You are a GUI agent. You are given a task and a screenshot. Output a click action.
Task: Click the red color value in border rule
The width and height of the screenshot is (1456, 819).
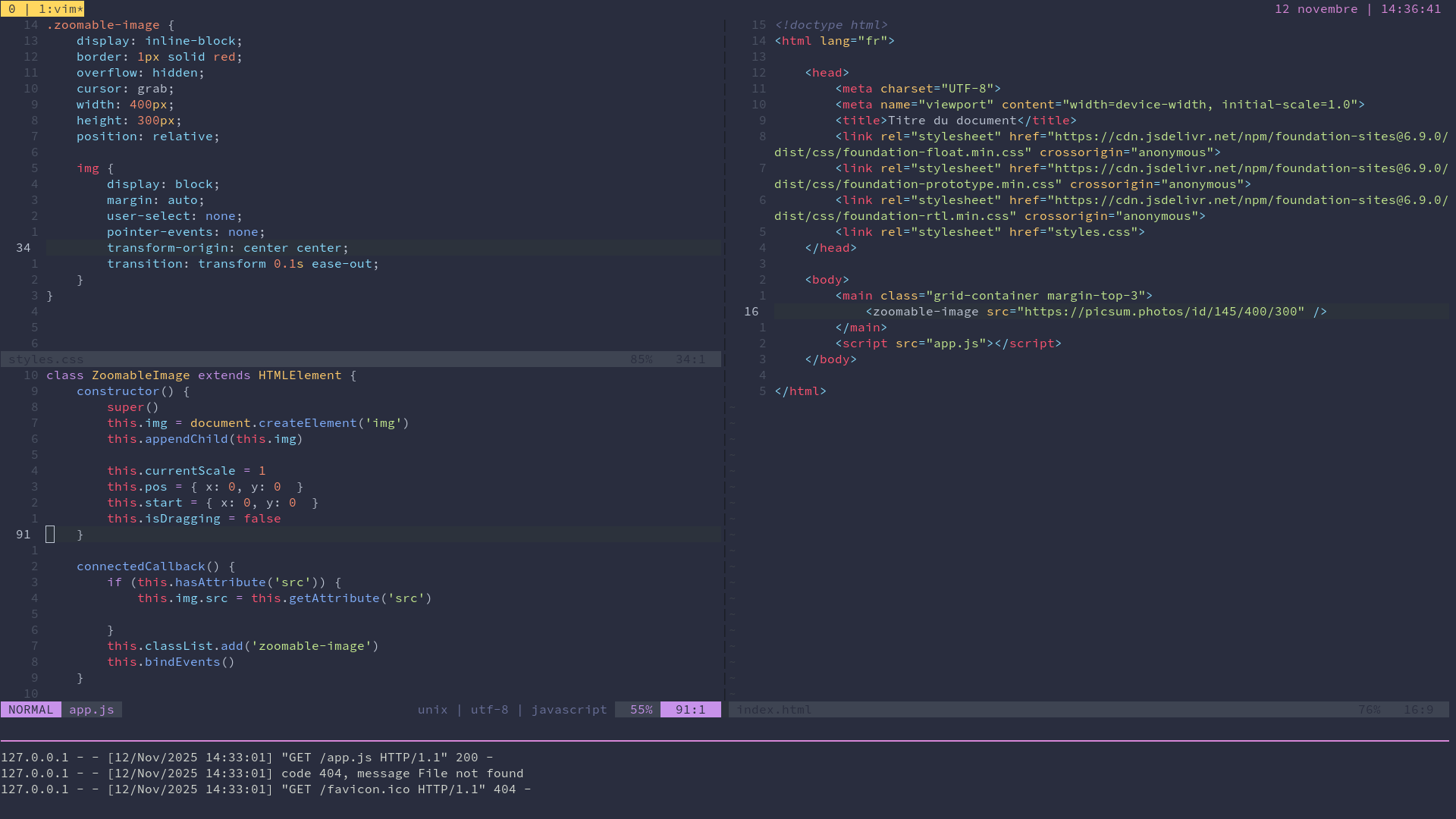224,57
